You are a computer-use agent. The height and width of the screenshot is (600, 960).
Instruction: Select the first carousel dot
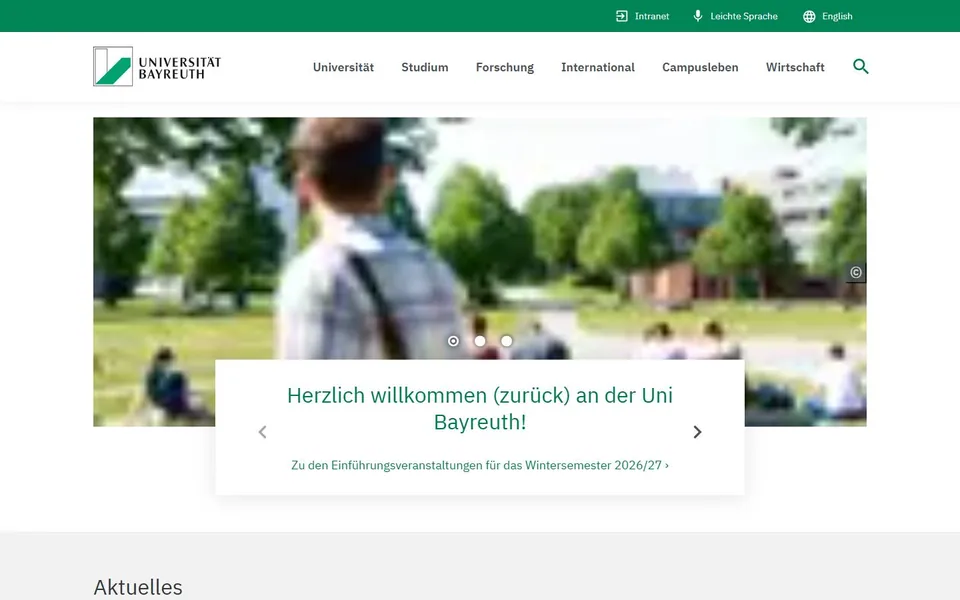click(x=453, y=341)
